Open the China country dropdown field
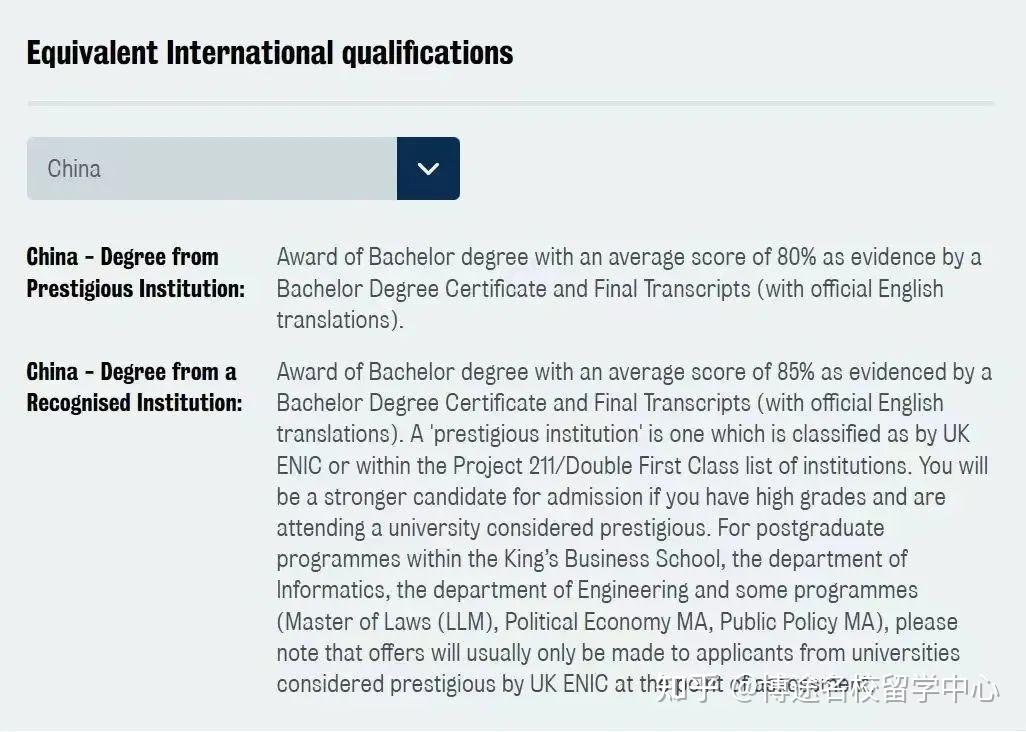 pos(212,168)
